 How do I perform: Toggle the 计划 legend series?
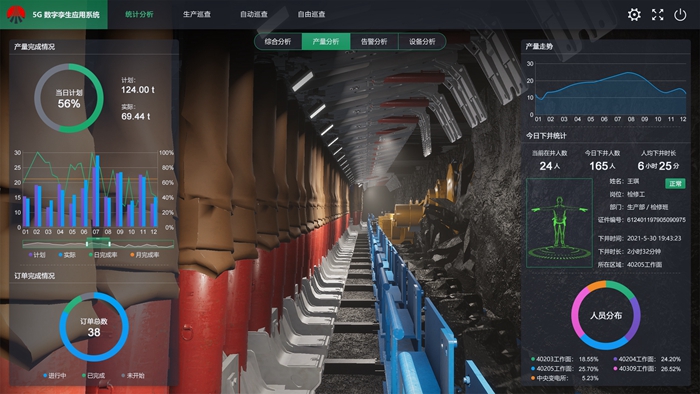point(37,255)
